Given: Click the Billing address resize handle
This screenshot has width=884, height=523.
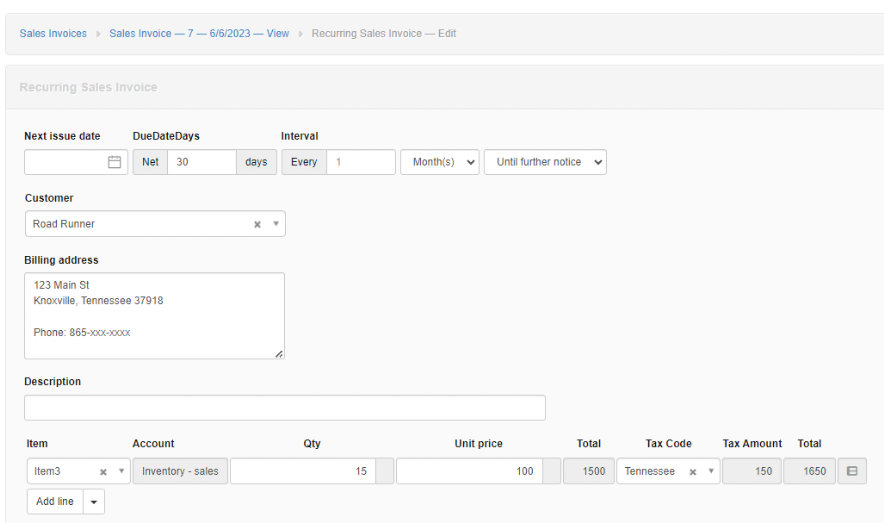Looking at the screenshot, I should tap(279, 354).
